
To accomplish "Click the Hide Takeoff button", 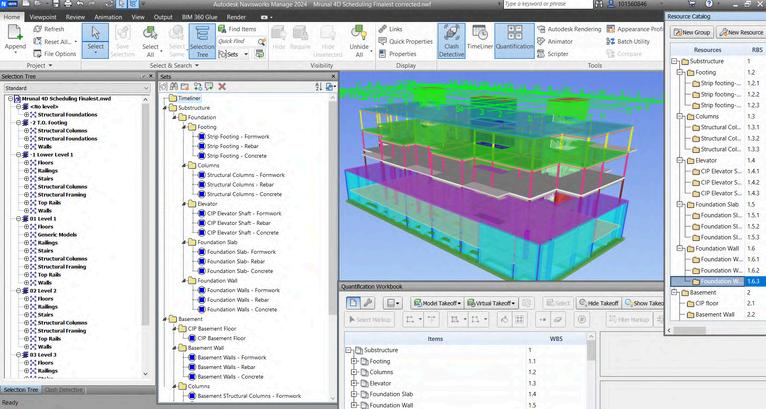I will (598, 303).
